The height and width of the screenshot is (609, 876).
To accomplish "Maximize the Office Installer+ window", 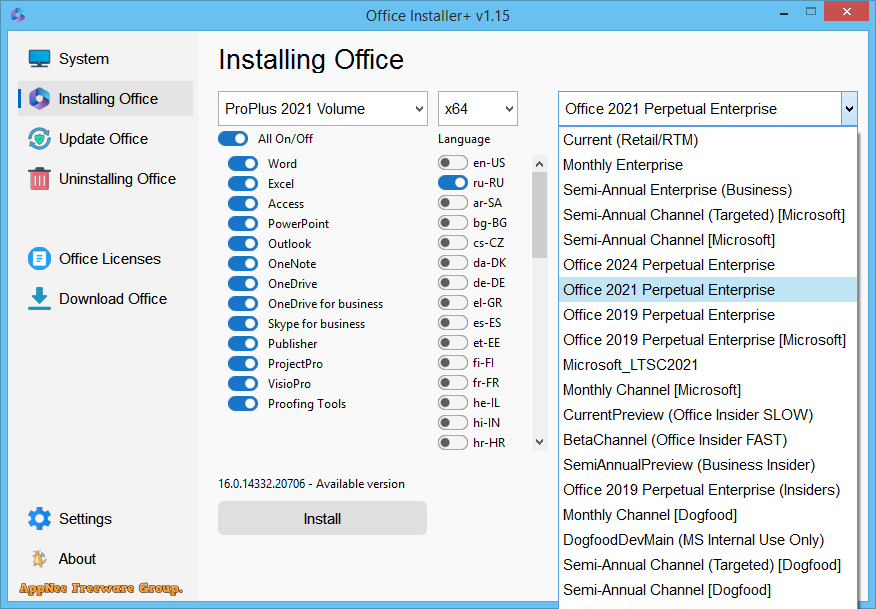I will point(811,12).
